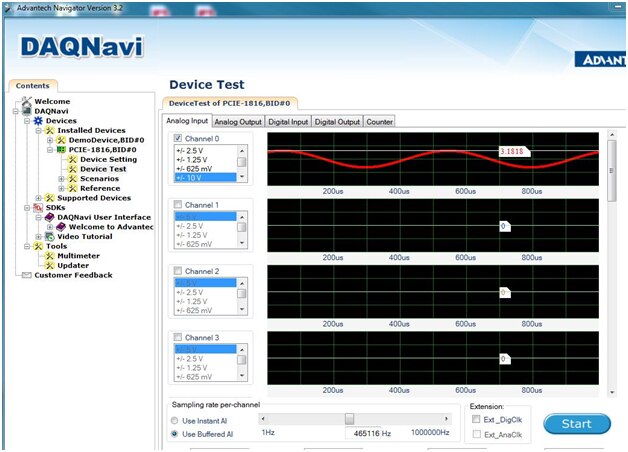Expand the Supported Devices node
This screenshot has width=628, height=452.
click(x=38, y=198)
